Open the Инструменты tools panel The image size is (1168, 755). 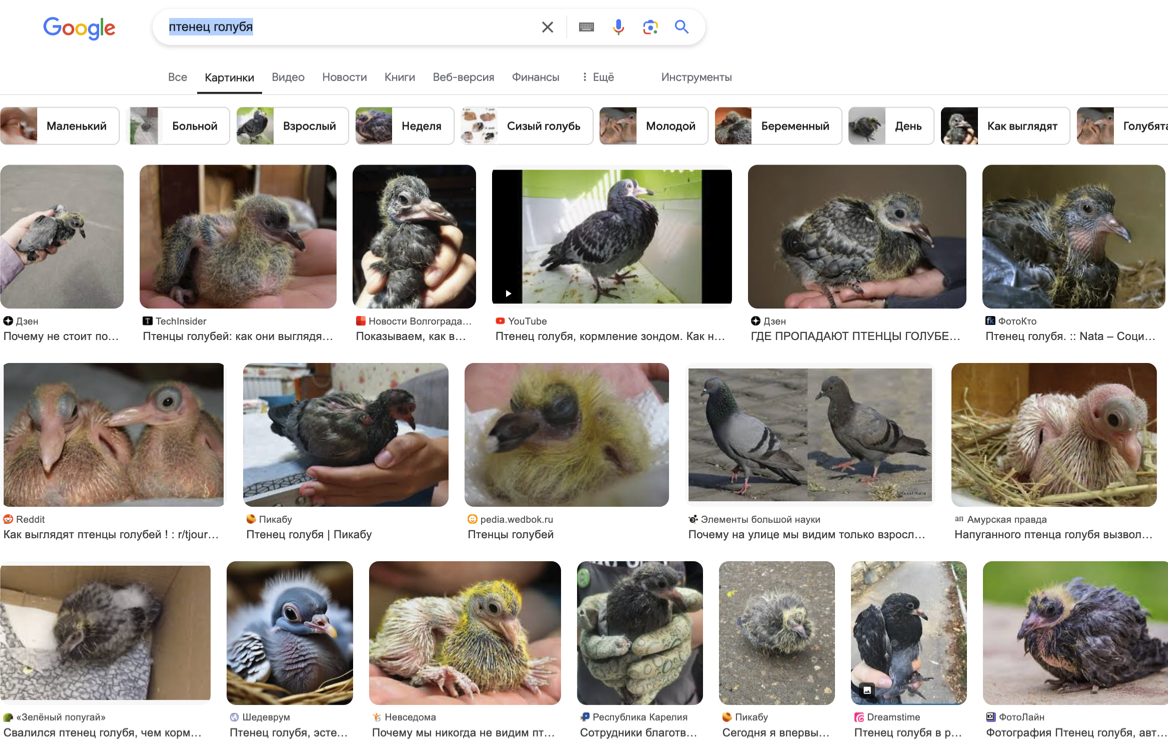(x=696, y=77)
